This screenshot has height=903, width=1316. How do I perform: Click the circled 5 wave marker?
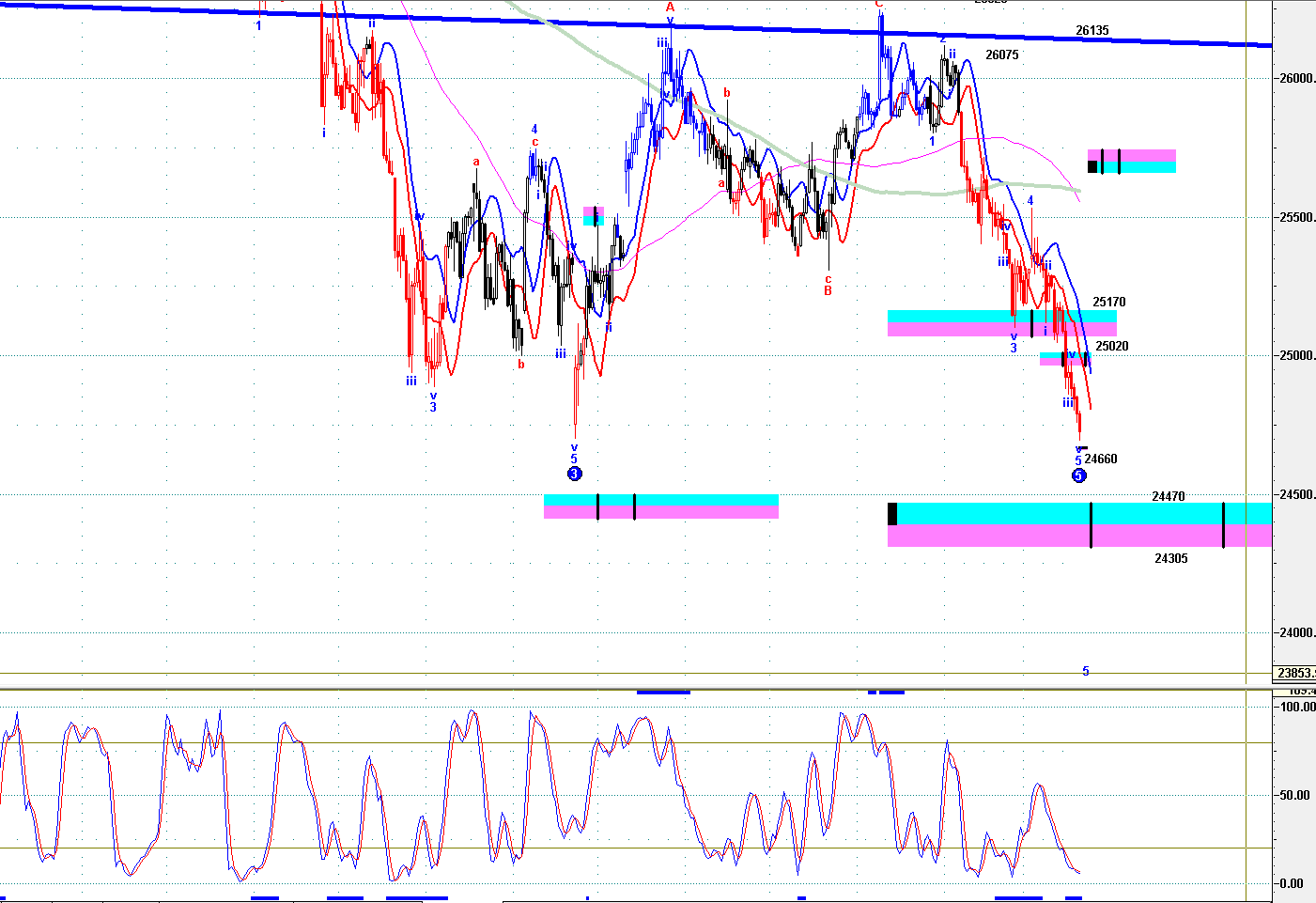[x=1078, y=475]
